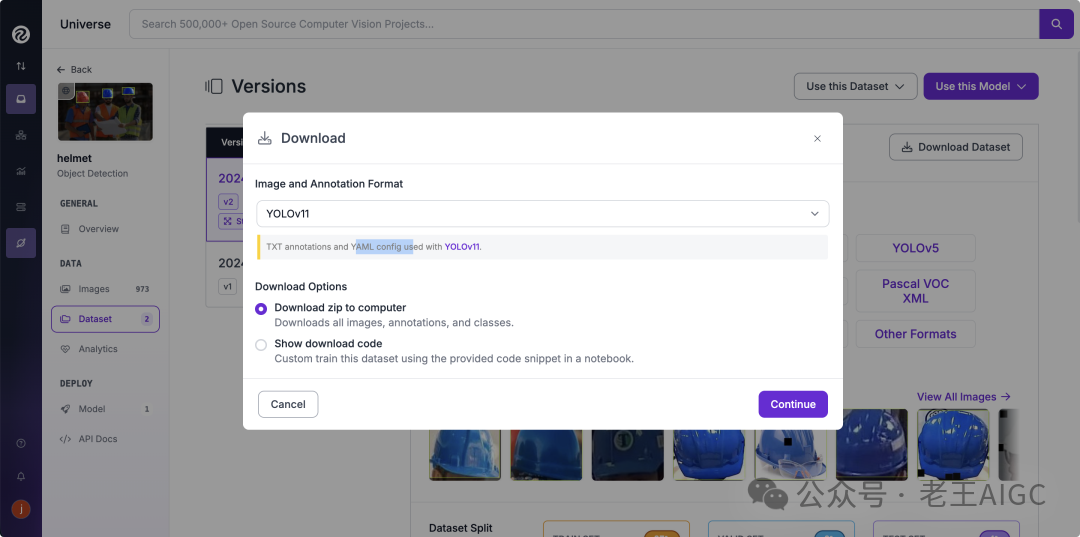1080x537 pixels.
Task: Click the Roboflow logo icon
Action: 21,34
